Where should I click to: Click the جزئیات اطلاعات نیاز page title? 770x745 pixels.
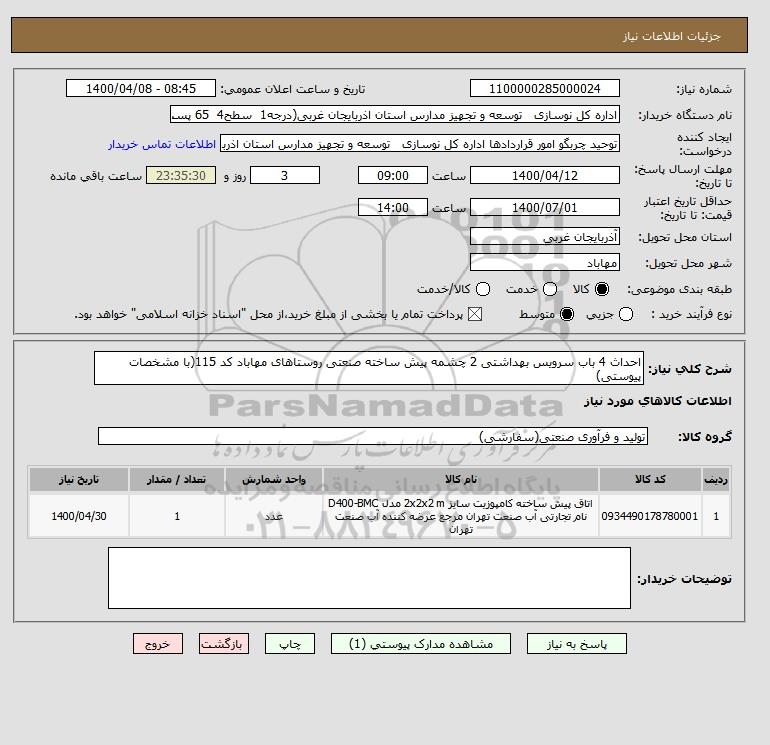(671, 36)
